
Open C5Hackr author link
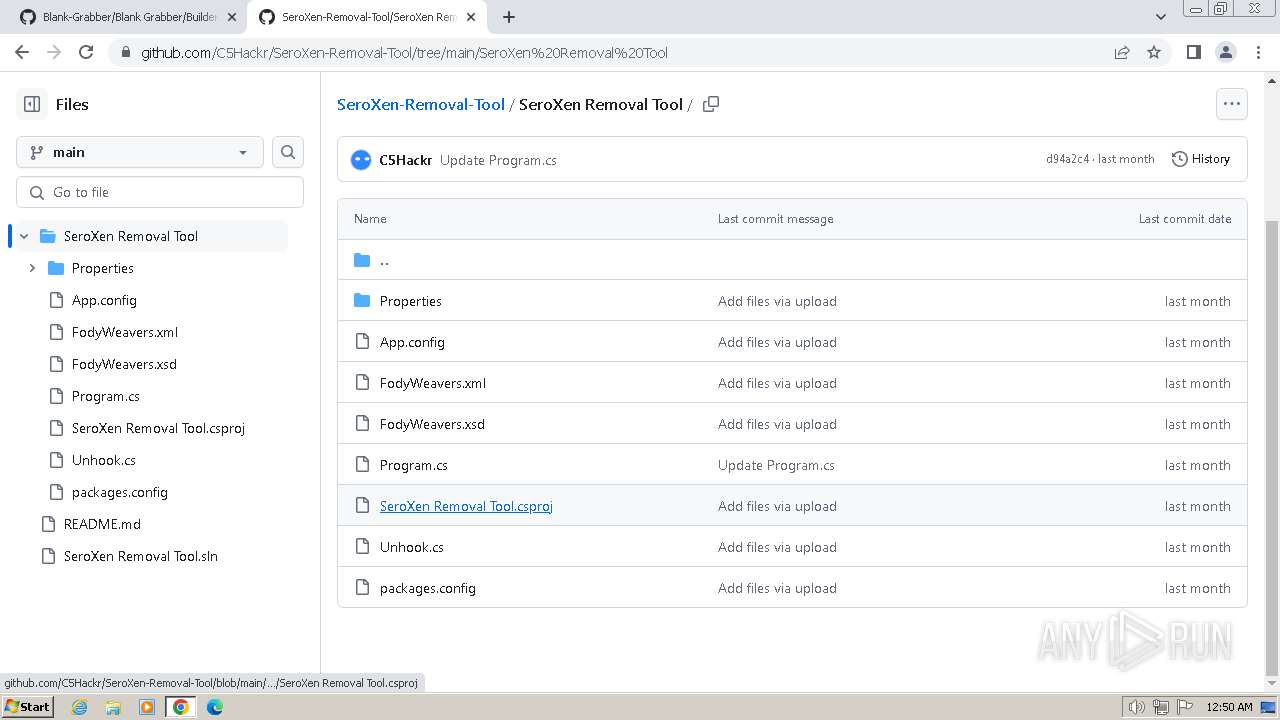click(405, 160)
